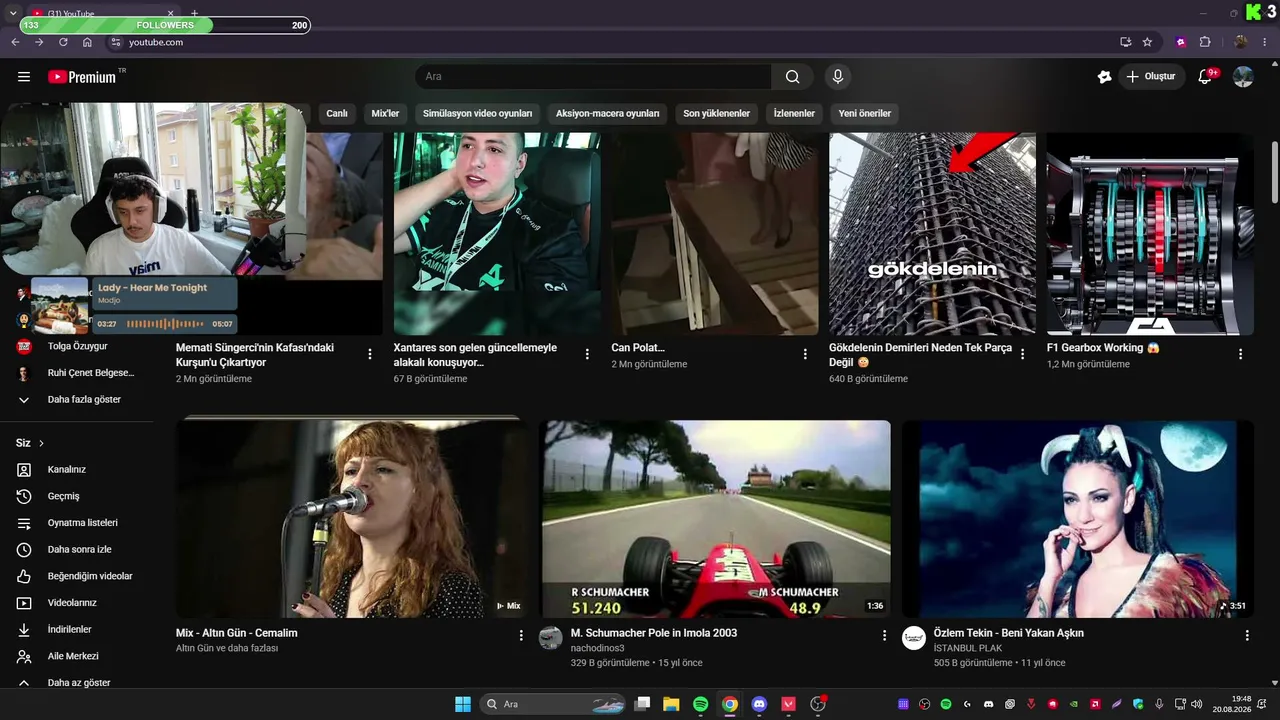The height and width of the screenshot is (720, 1280).
Task: Expand the Siz section chevron
Action: tap(41, 443)
